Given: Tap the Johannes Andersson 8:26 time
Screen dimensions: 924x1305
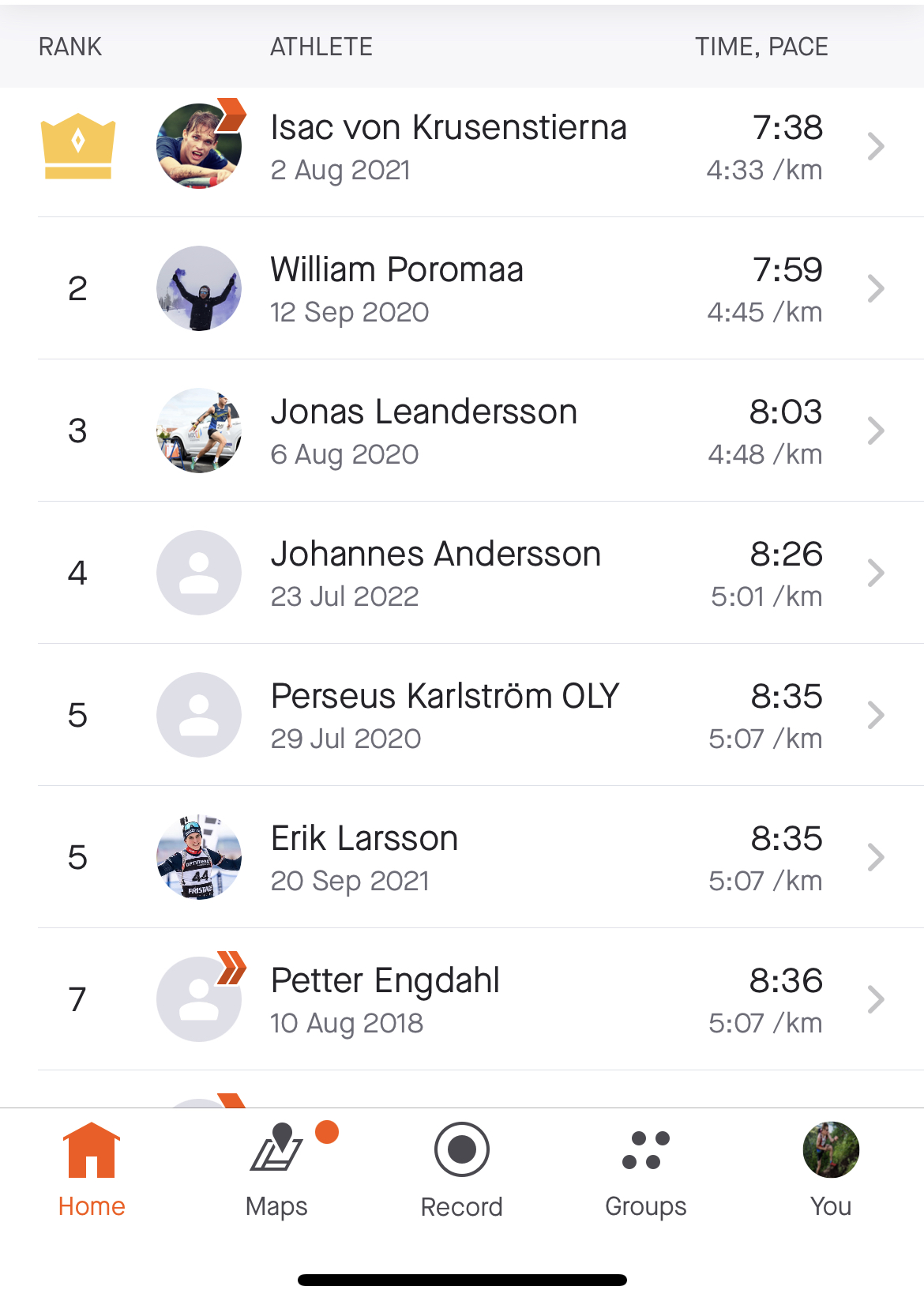Looking at the screenshot, I should [x=787, y=554].
